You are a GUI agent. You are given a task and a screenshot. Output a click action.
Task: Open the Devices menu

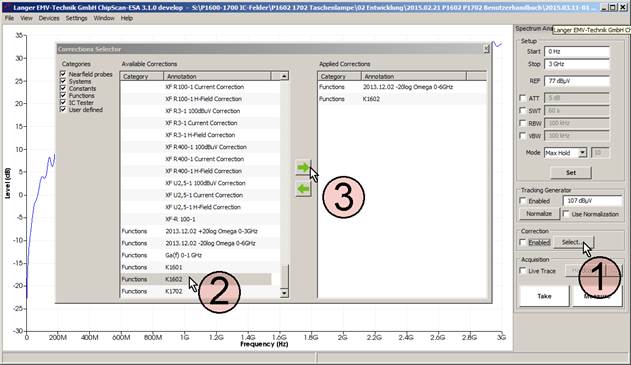[49, 18]
